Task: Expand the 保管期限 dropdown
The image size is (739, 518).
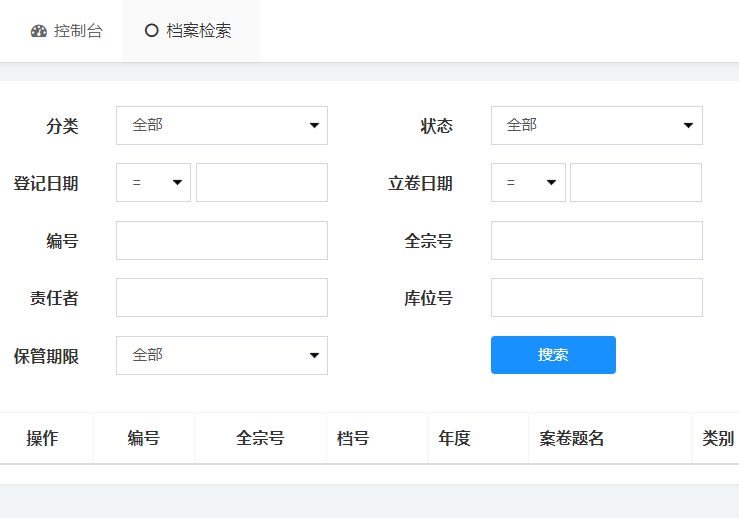Action: click(x=222, y=355)
